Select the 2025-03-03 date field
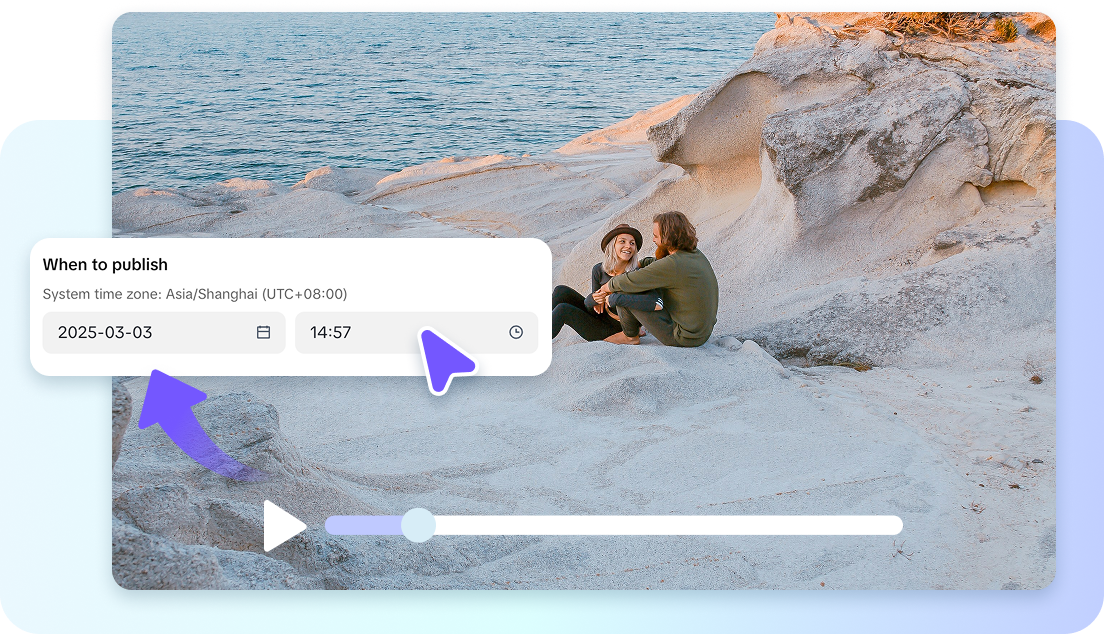The width and height of the screenshot is (1104, 634). (164, 332)
